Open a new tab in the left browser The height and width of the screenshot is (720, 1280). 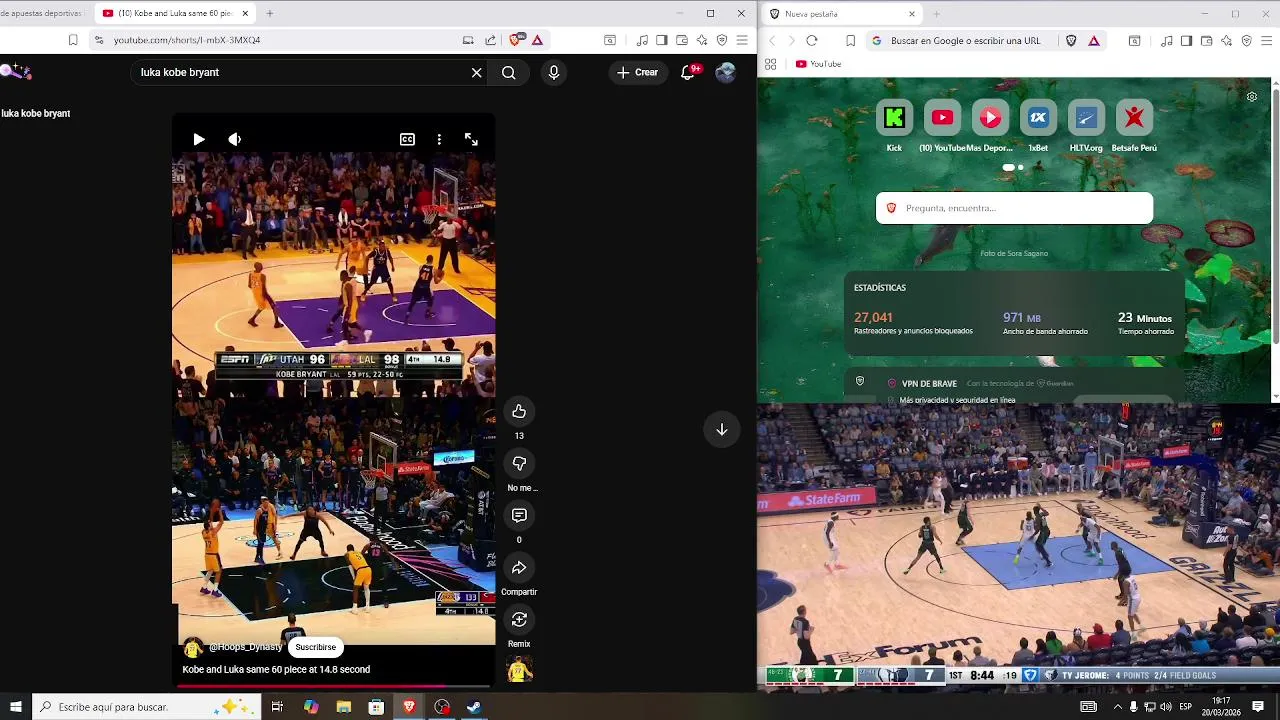269,14
